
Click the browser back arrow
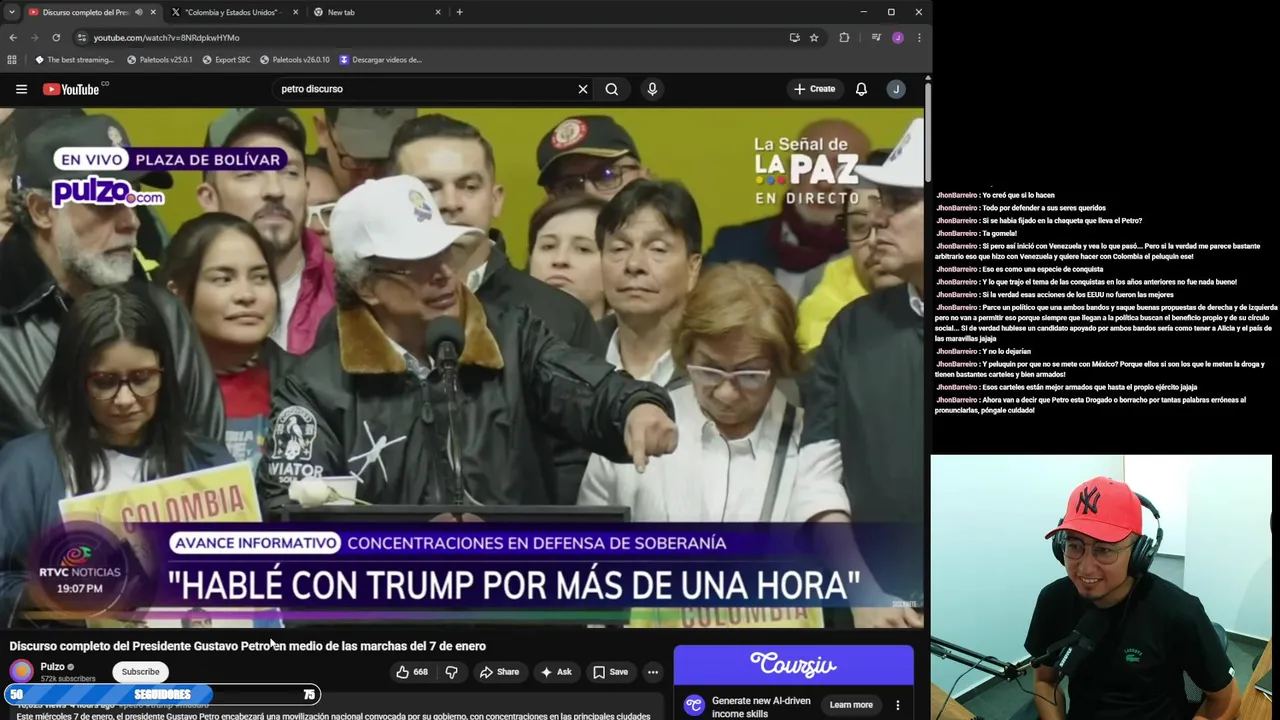[x=13, y=37]
